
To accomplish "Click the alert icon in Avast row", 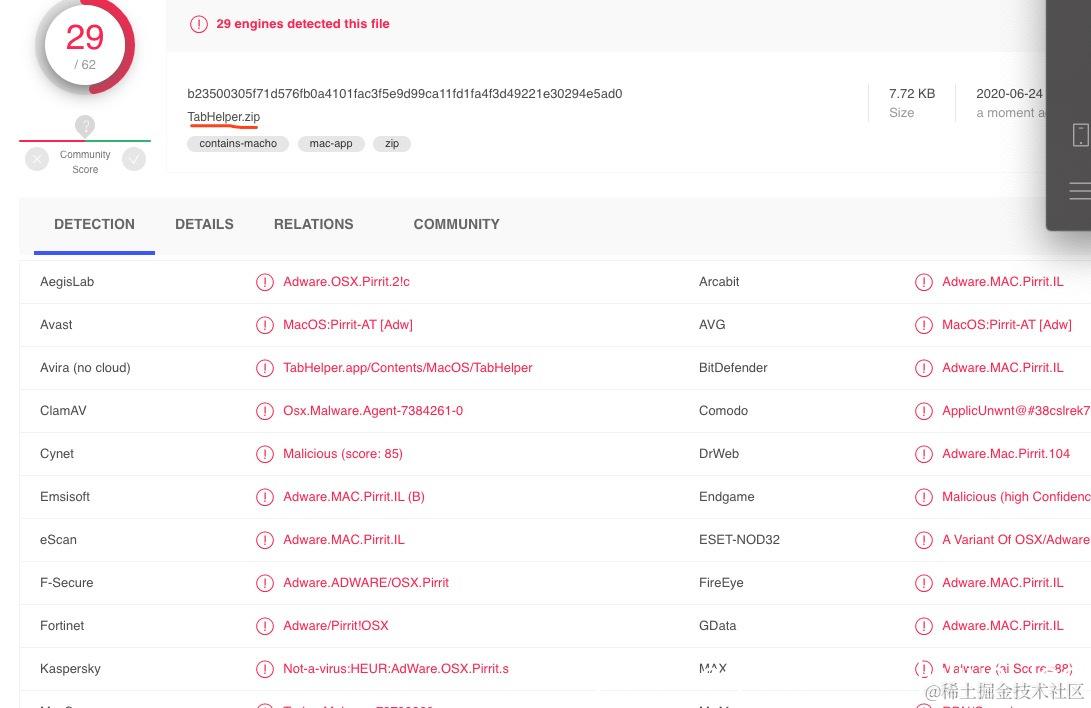I will (265, 325).
